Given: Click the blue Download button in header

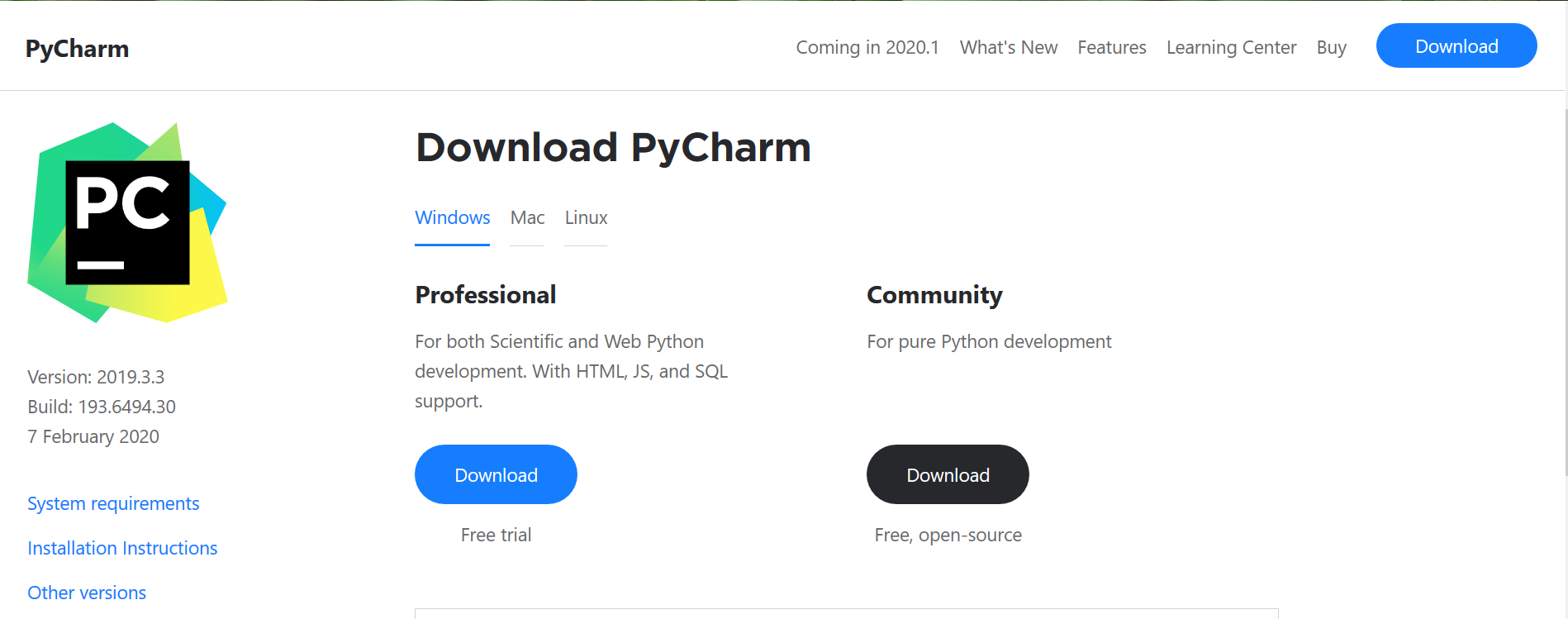Looking at the screenshot, I should (1456, 45).
